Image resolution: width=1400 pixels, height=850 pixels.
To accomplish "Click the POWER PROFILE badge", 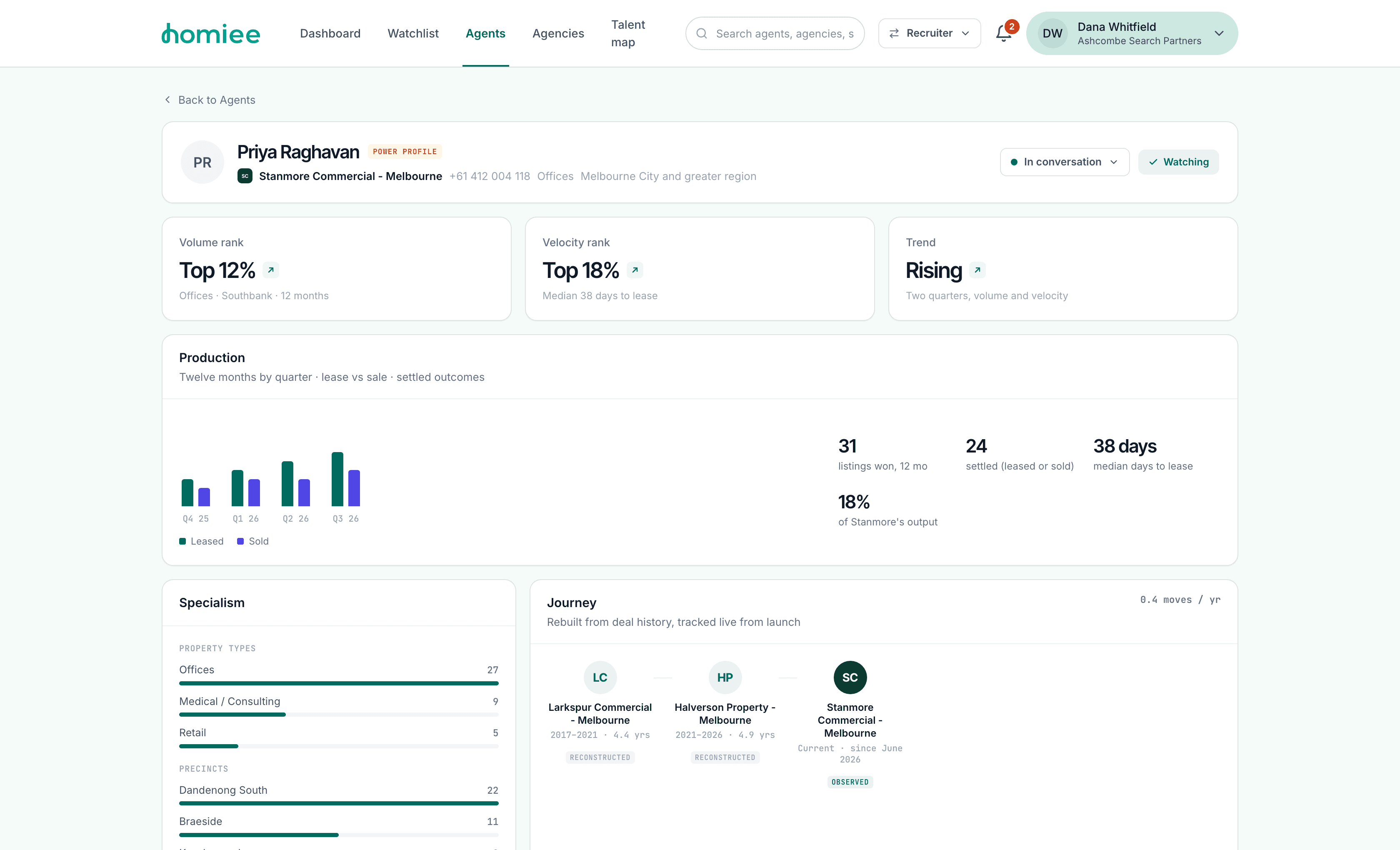I will point(405,152).
